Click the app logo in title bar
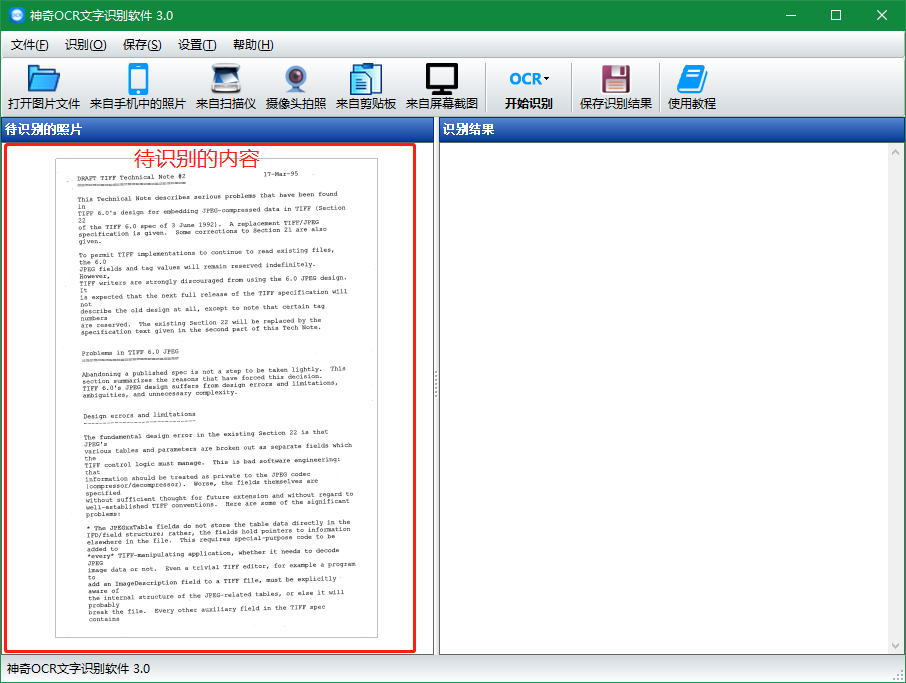The width and height of the screenshot is (906, 683). point(16,15)
